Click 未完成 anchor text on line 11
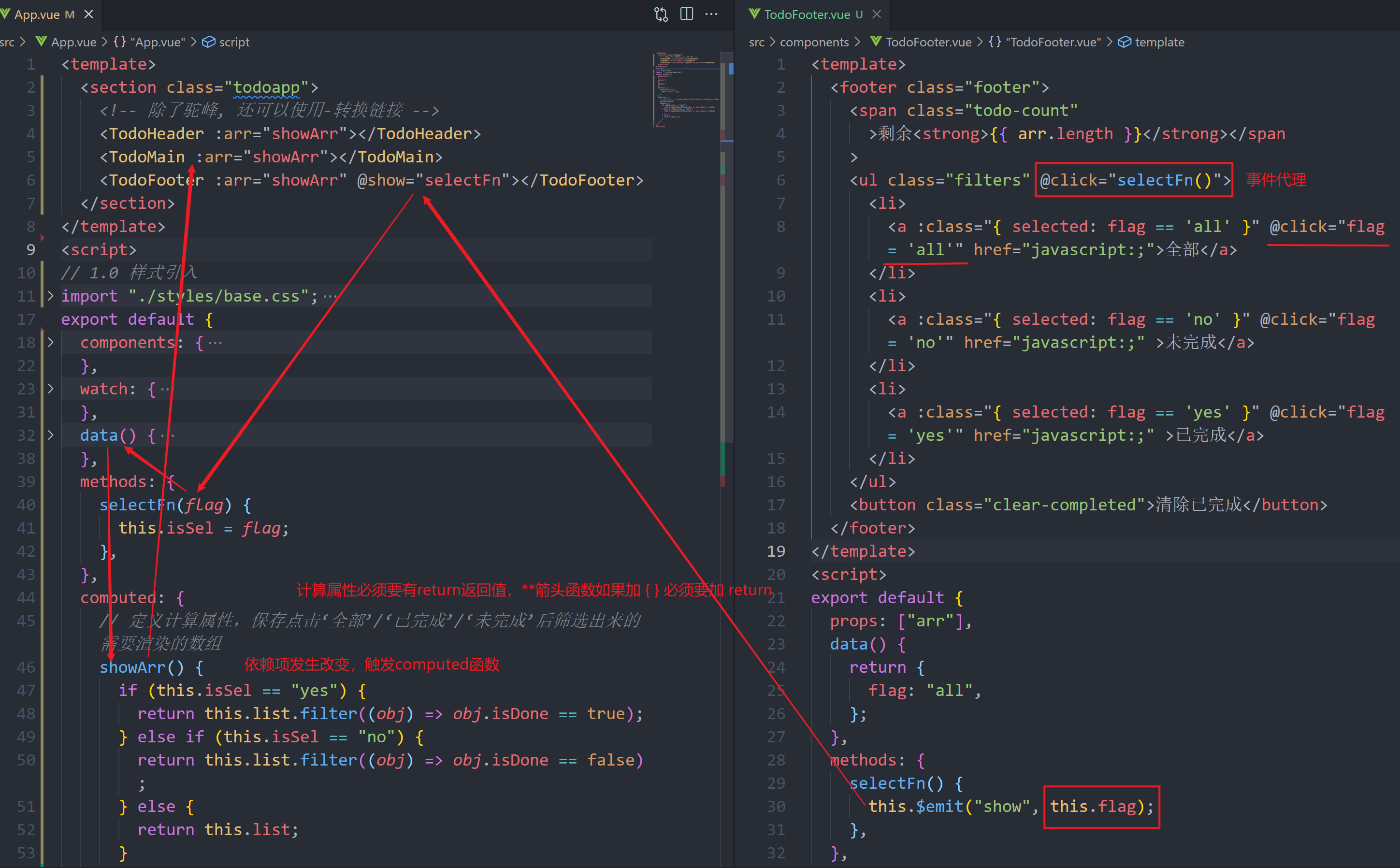 tap(1191, 343)
